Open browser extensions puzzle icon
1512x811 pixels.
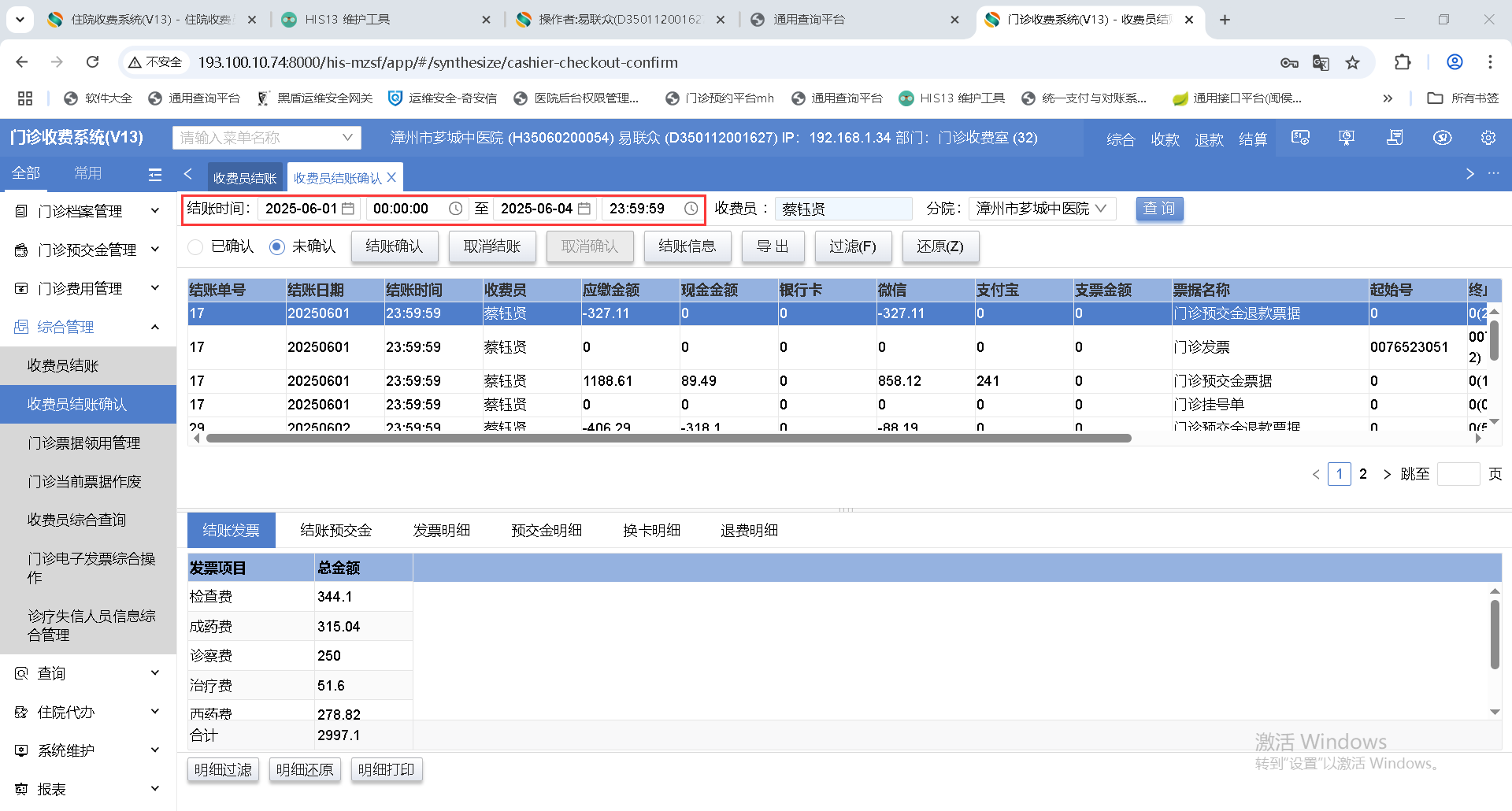pos(1403,62)
